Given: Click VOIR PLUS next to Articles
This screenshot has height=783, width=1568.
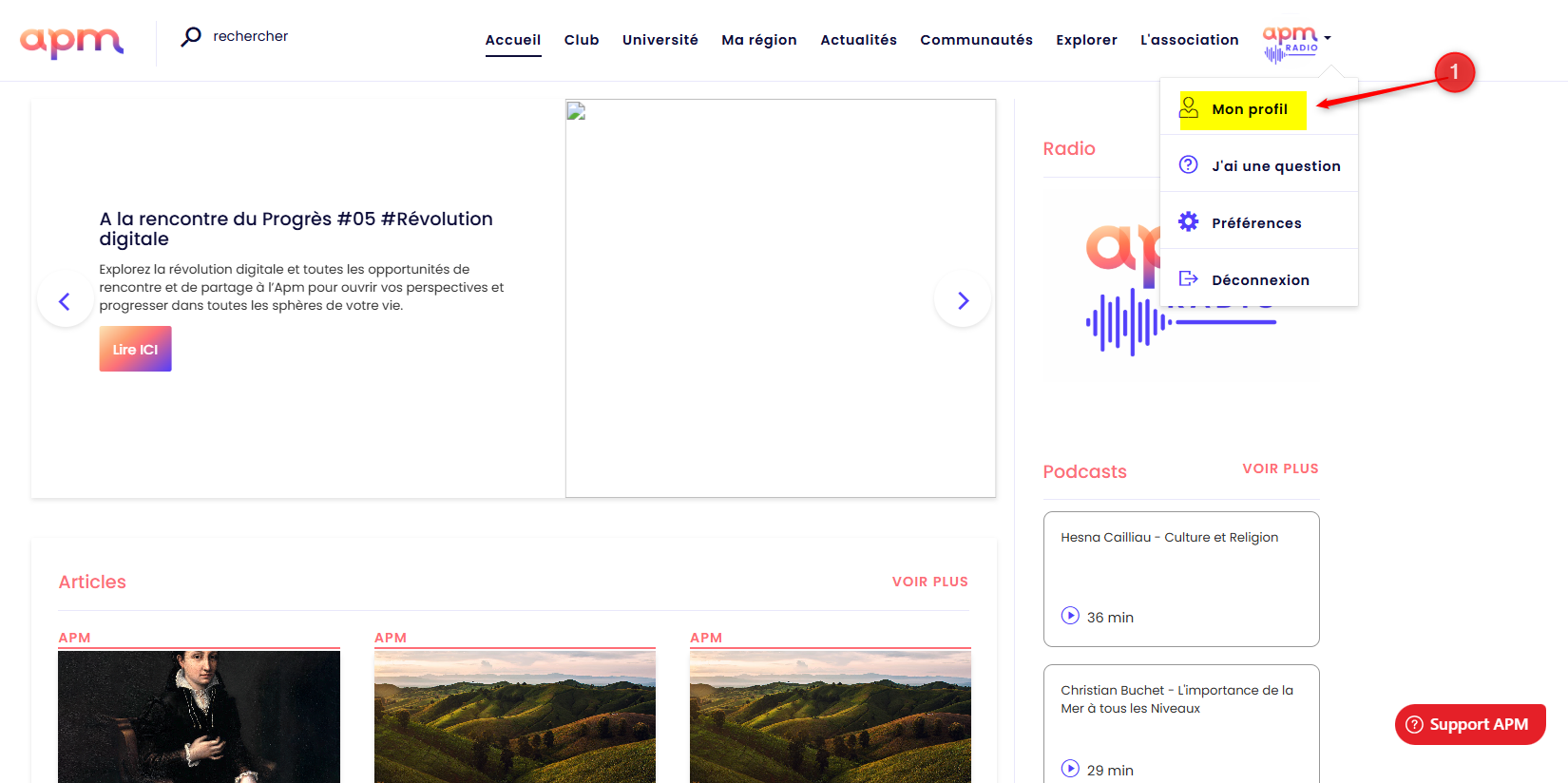Looking at the screenshot, I should [929, 582].
